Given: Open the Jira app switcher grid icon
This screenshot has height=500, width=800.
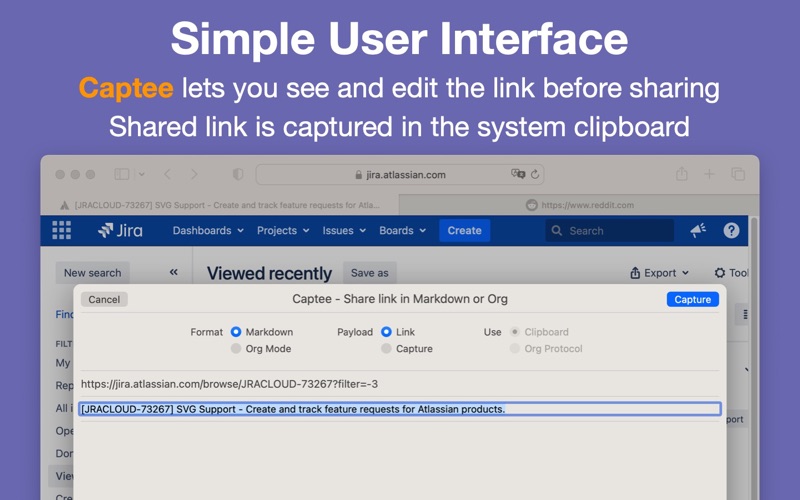Looking at the screenshot, I should point(62,230).
